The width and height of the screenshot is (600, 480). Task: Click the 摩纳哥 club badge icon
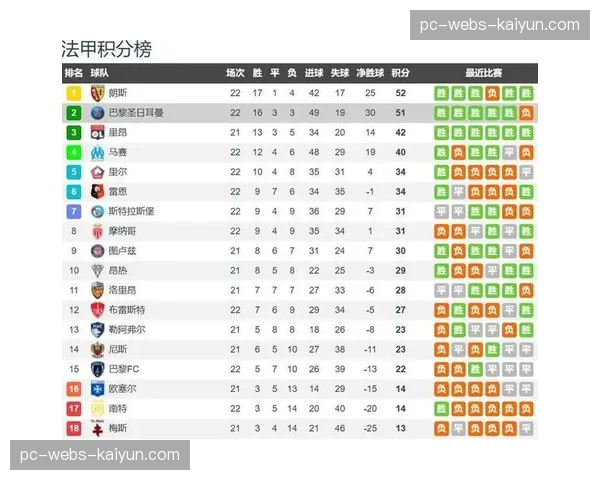coord(97,231)
